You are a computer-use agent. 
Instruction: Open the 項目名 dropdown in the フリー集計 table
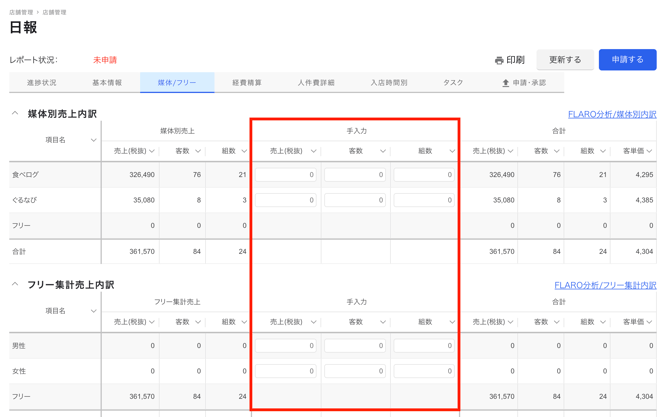click(x=94, y=311)
